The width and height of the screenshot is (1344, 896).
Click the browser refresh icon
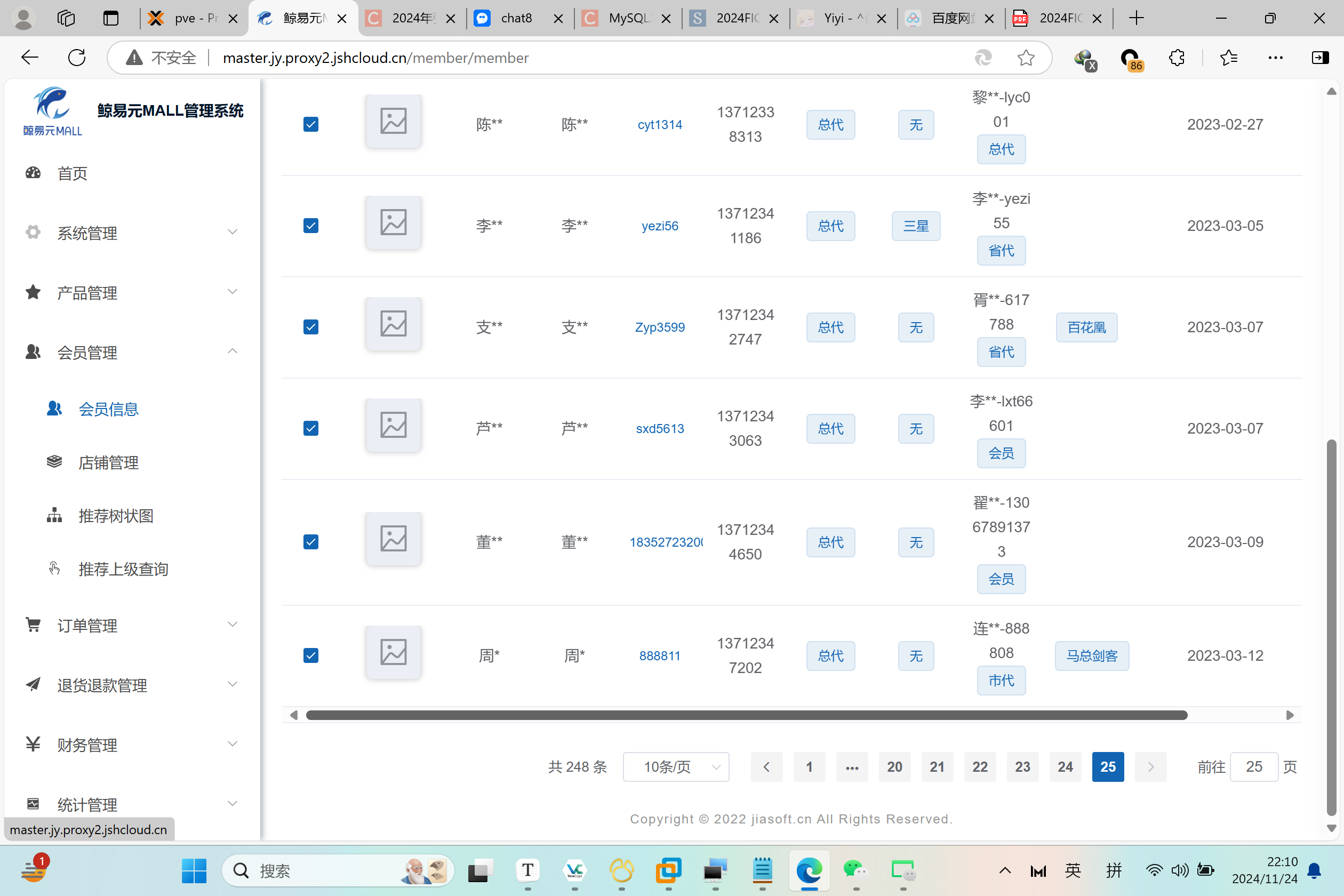(77, 58)
